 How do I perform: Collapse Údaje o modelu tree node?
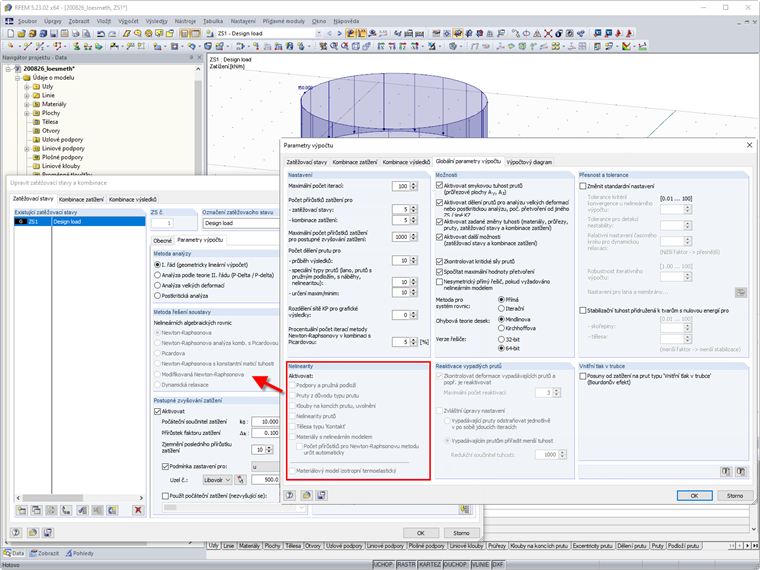pos(17,78)
